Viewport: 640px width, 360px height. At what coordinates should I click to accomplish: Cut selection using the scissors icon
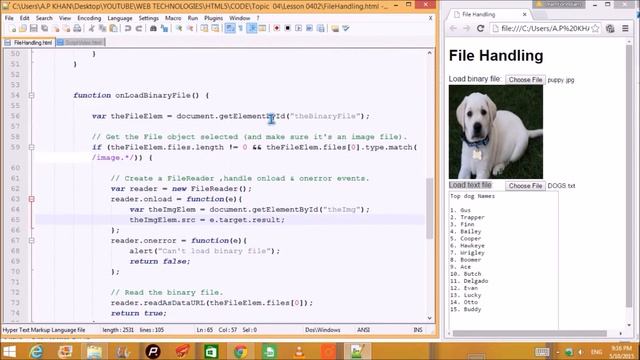91,28
